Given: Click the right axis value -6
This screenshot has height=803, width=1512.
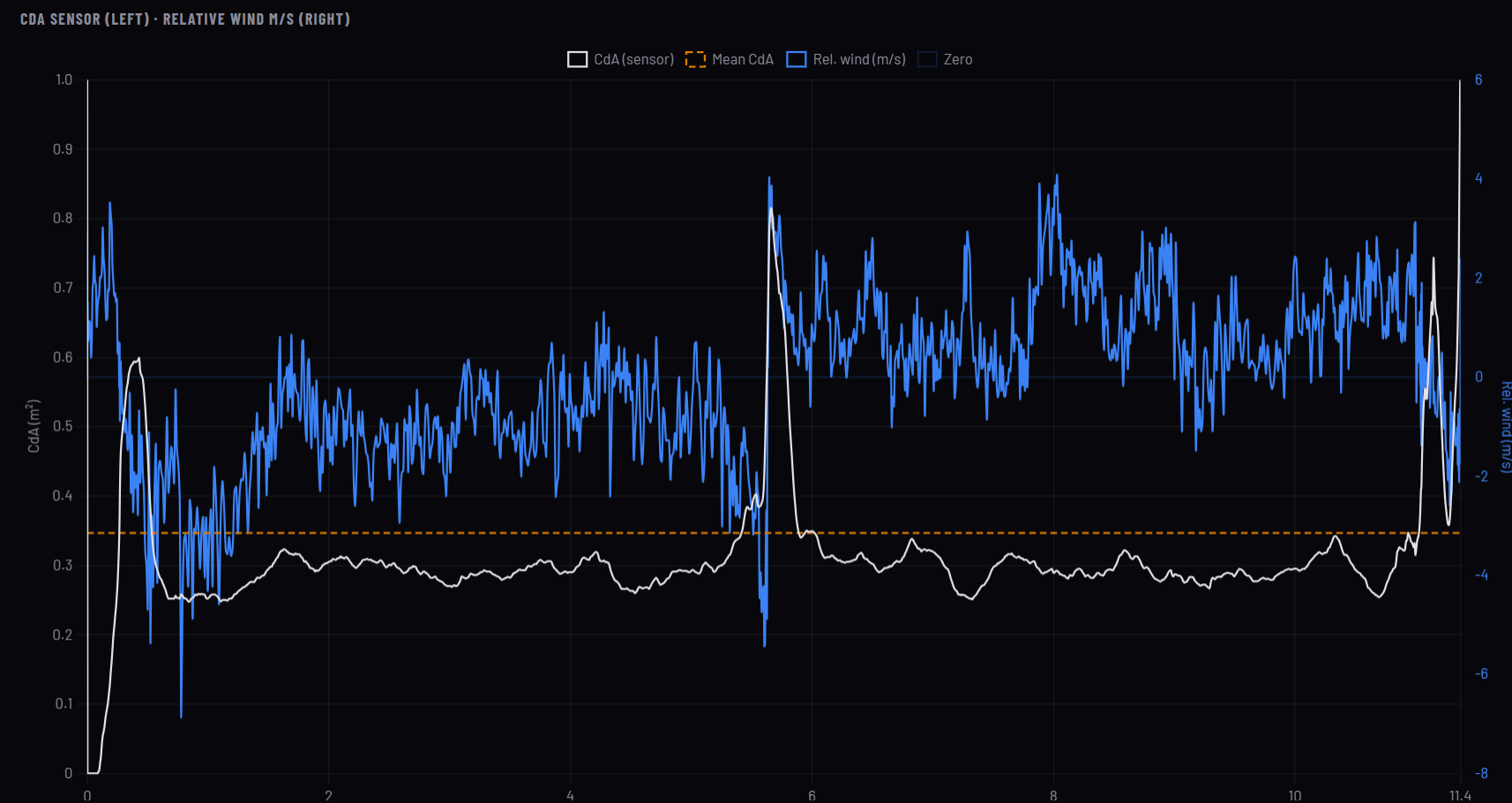Looking at the screenshot, I should click(1481, 674).
